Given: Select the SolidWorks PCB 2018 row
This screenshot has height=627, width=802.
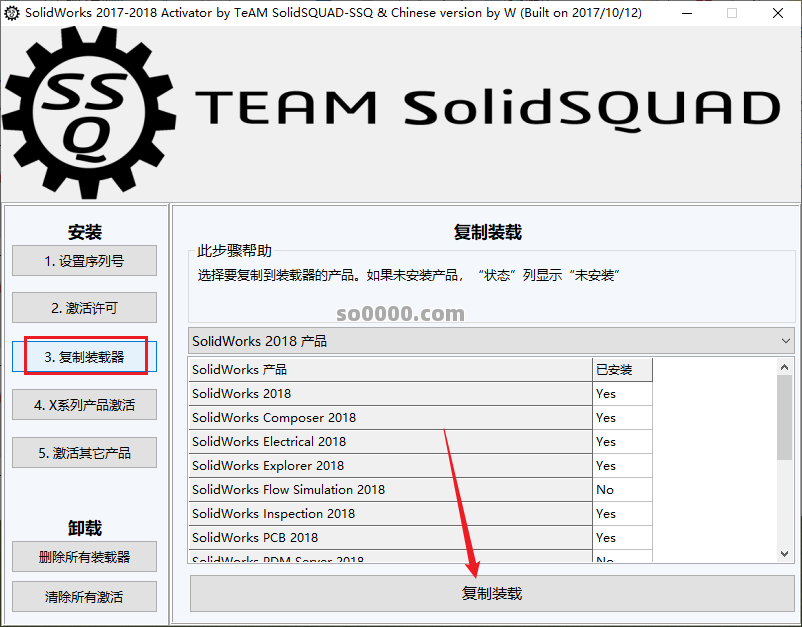Looking at the screenshot, I should pyautogui.click(x=420, y=538).
